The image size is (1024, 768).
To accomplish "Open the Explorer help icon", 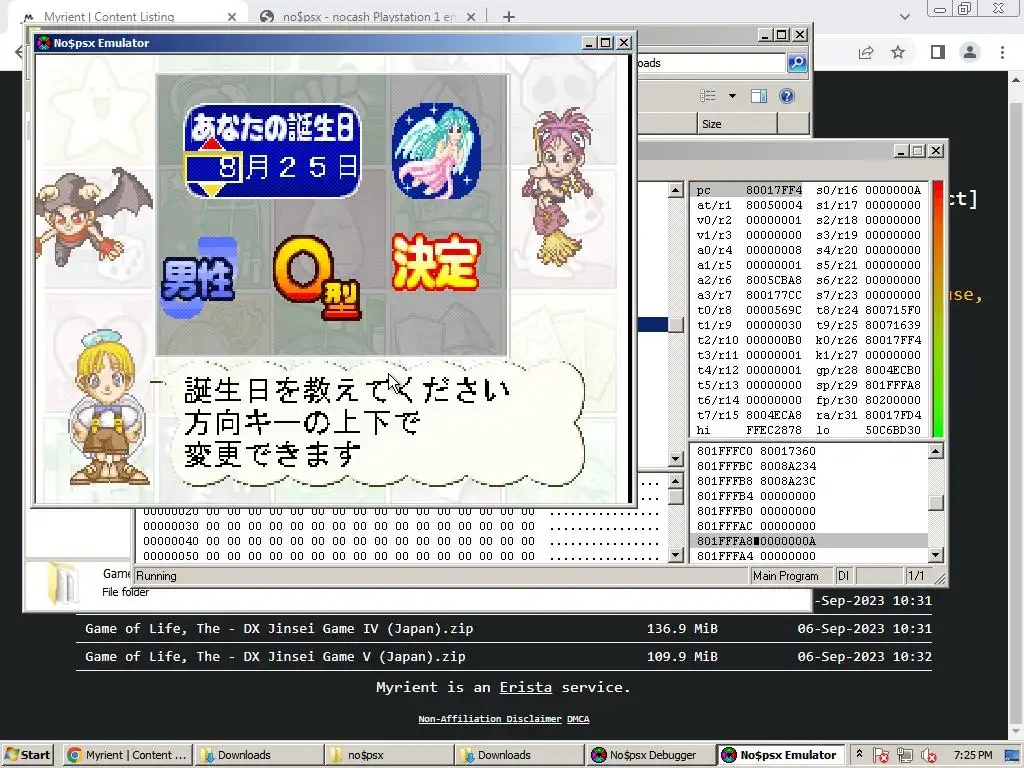I will click(787, 96).
